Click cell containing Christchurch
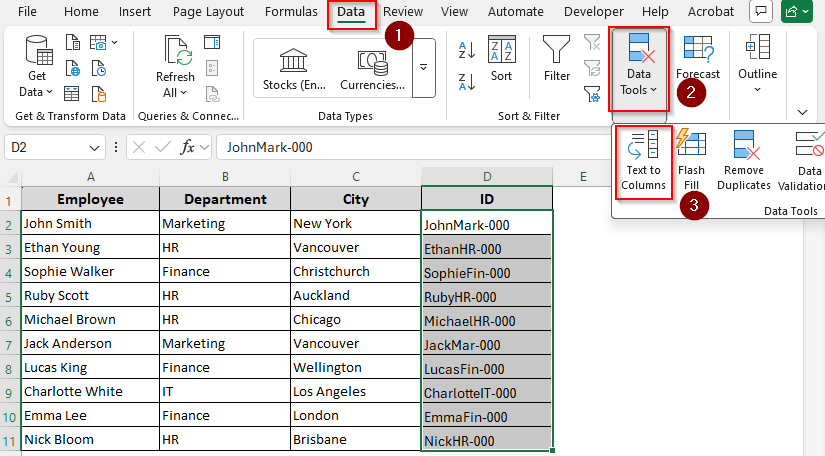Image resolution: width=825 pixels, height=456 pixels. 356,271
